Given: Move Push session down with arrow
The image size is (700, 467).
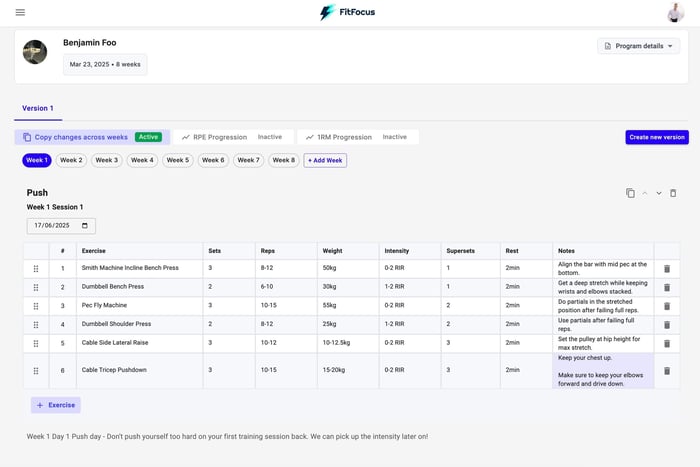Looking at the screenshot, I should (659, 193).
